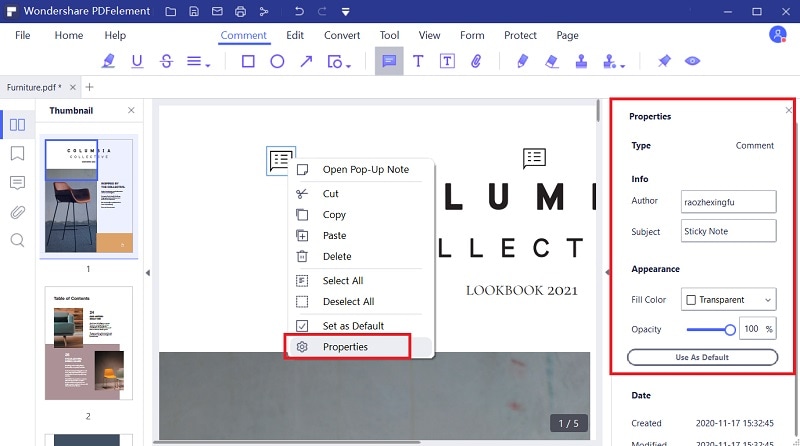Select the Pencil drawing tool

click(522, 61)
